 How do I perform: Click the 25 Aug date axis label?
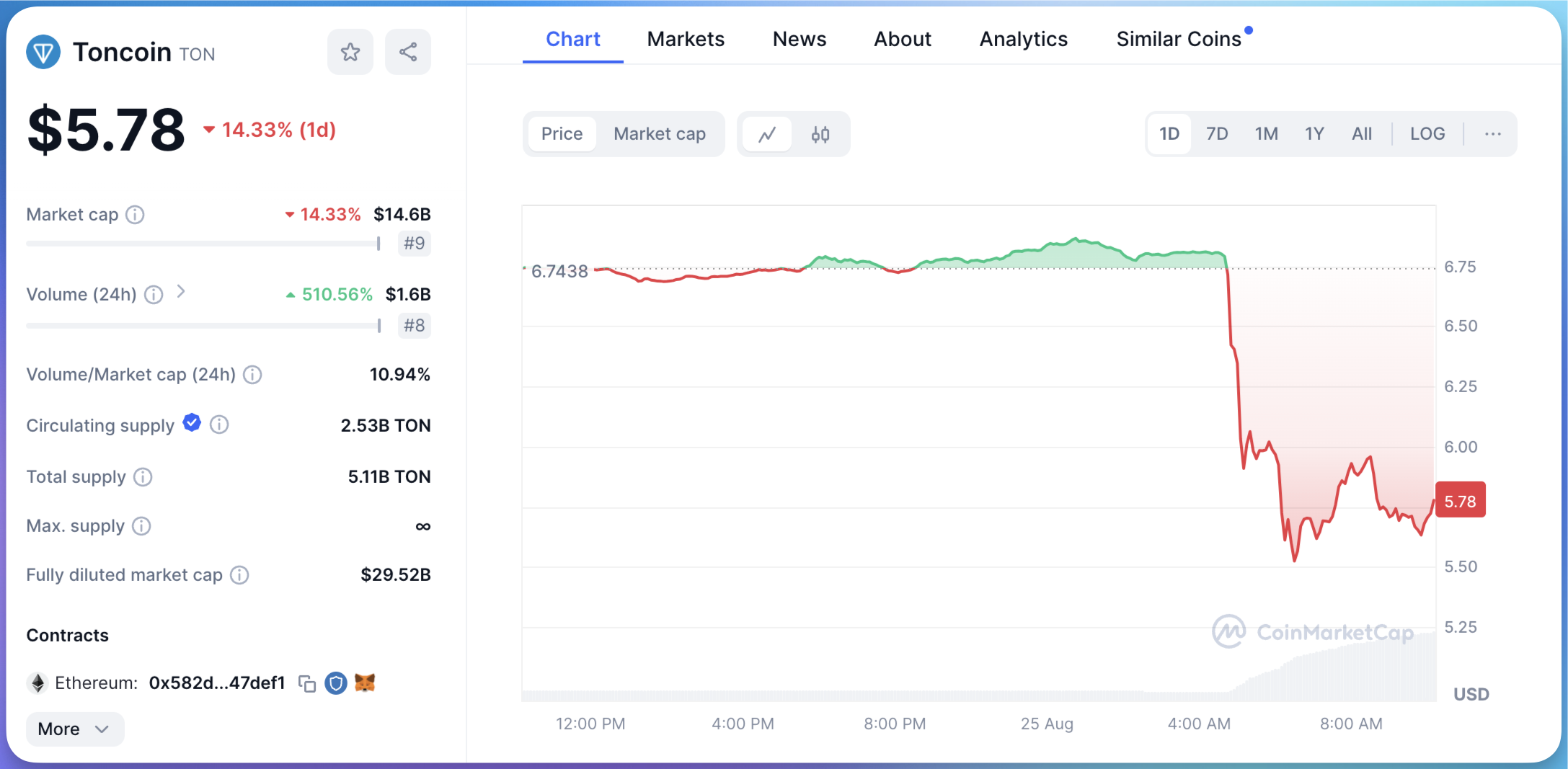pos(1047,724)
